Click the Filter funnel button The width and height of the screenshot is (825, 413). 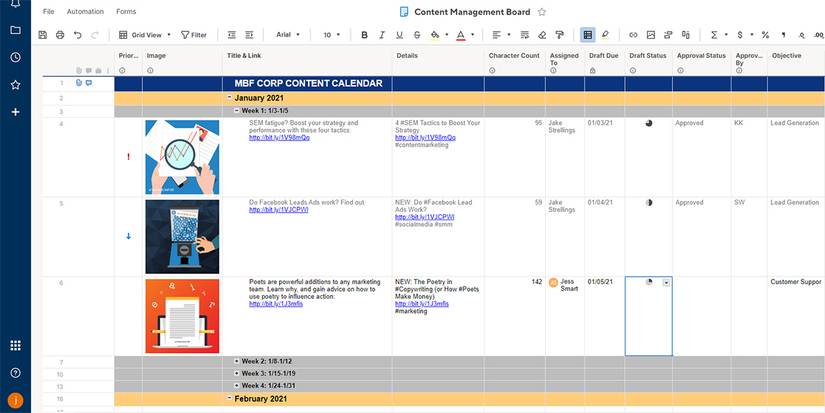194,35
